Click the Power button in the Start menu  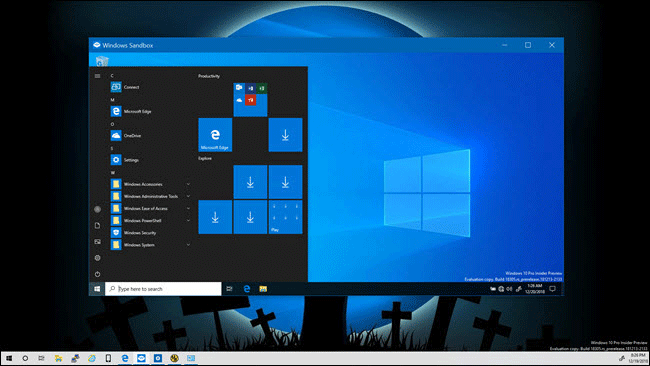97,274
